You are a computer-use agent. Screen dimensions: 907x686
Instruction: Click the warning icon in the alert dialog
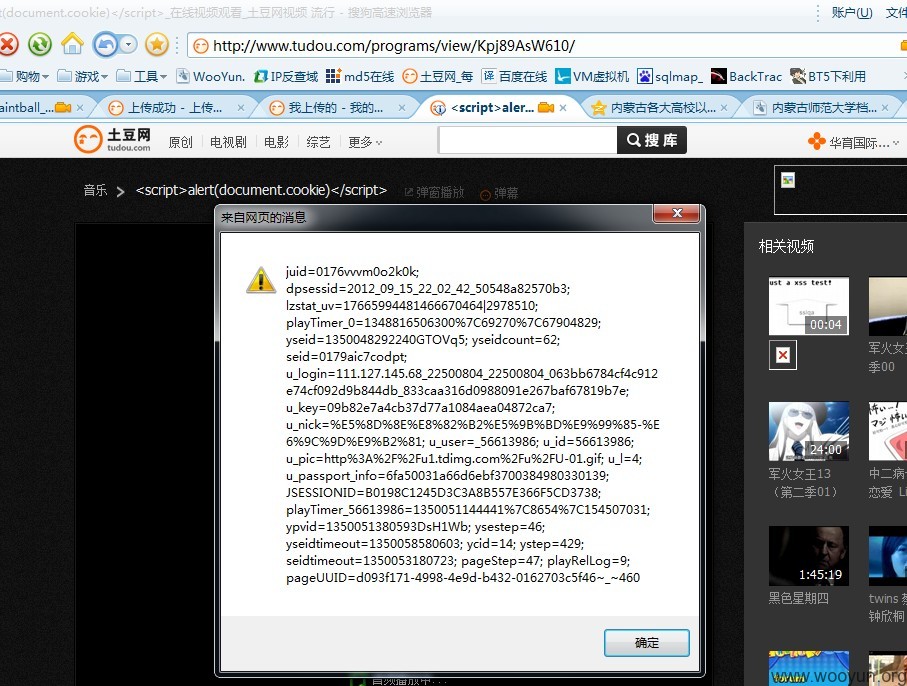coord(261,280)
